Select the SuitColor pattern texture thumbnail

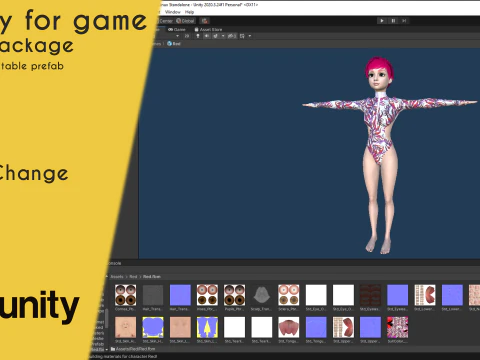pos(397,327)
